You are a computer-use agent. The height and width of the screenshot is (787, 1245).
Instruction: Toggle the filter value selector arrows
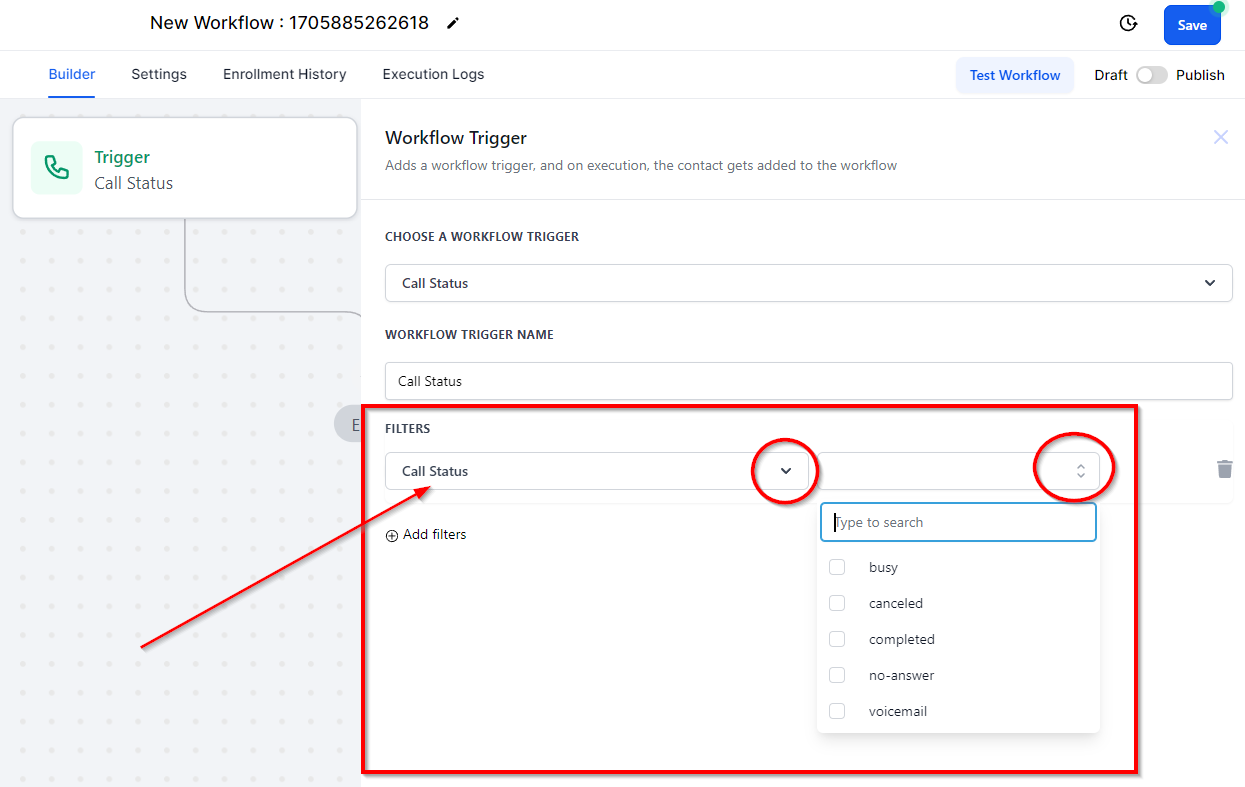(1080, 471)
